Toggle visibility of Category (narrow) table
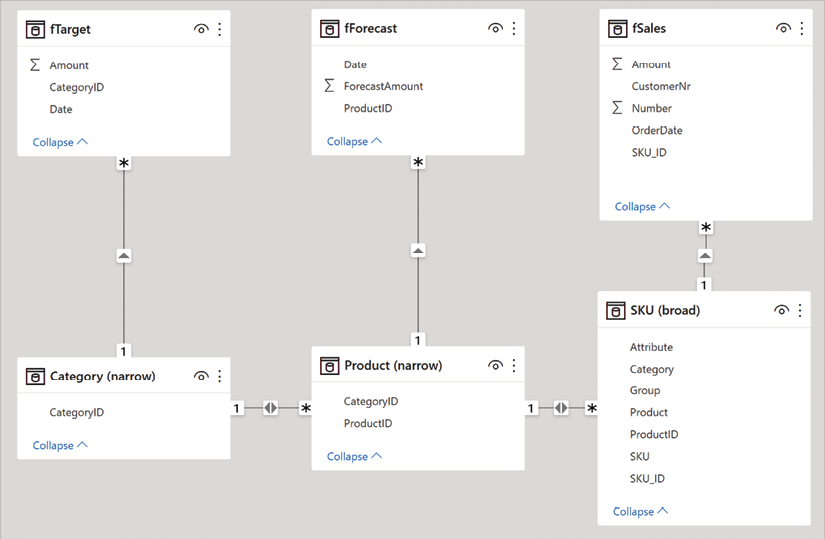This screenshot has width=825, height=539. pyautogui.click(x=201, y=376)
